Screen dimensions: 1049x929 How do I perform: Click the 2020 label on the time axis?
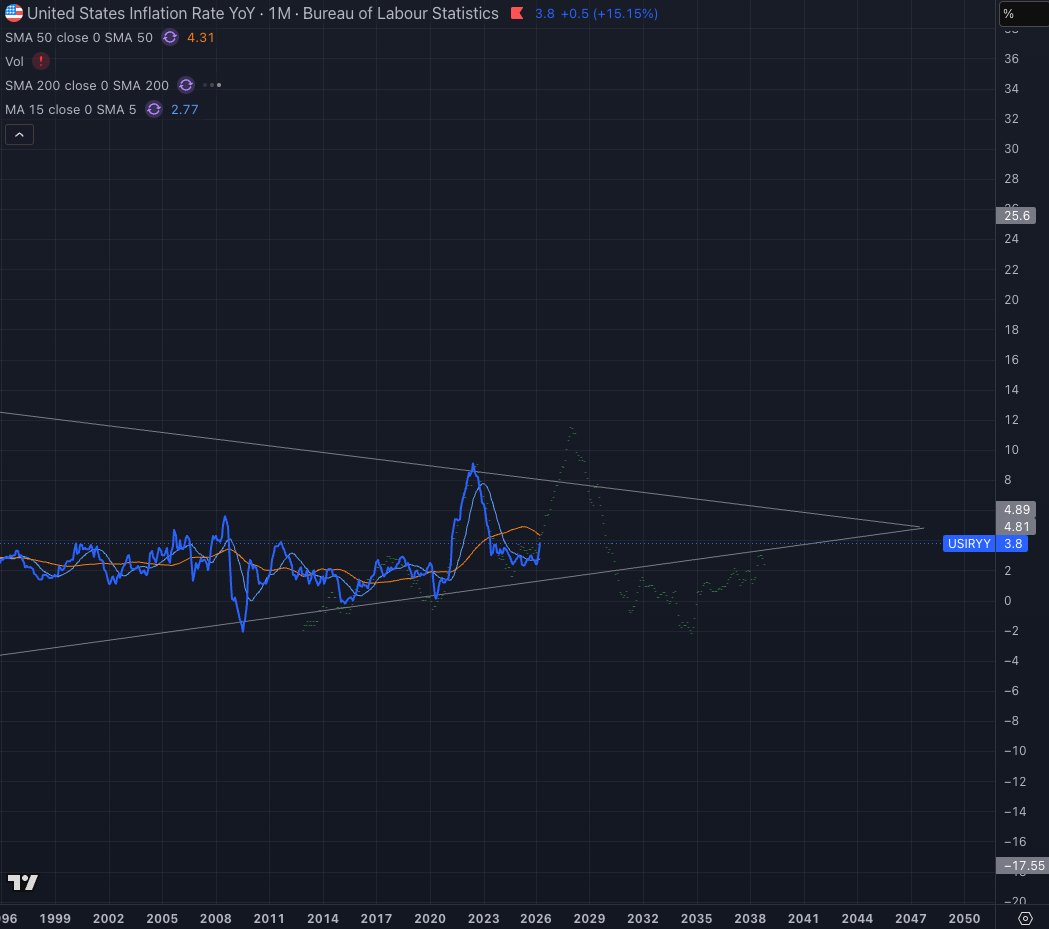pos(430,918)
